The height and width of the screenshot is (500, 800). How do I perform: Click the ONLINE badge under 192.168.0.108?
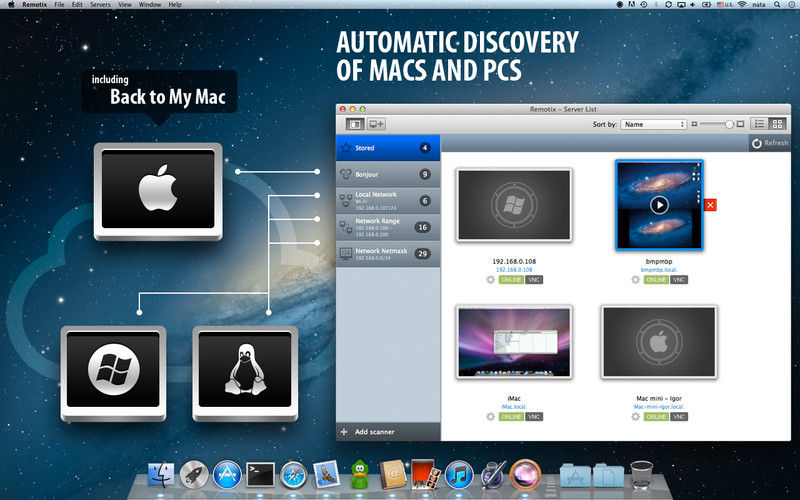coord(511,280)
